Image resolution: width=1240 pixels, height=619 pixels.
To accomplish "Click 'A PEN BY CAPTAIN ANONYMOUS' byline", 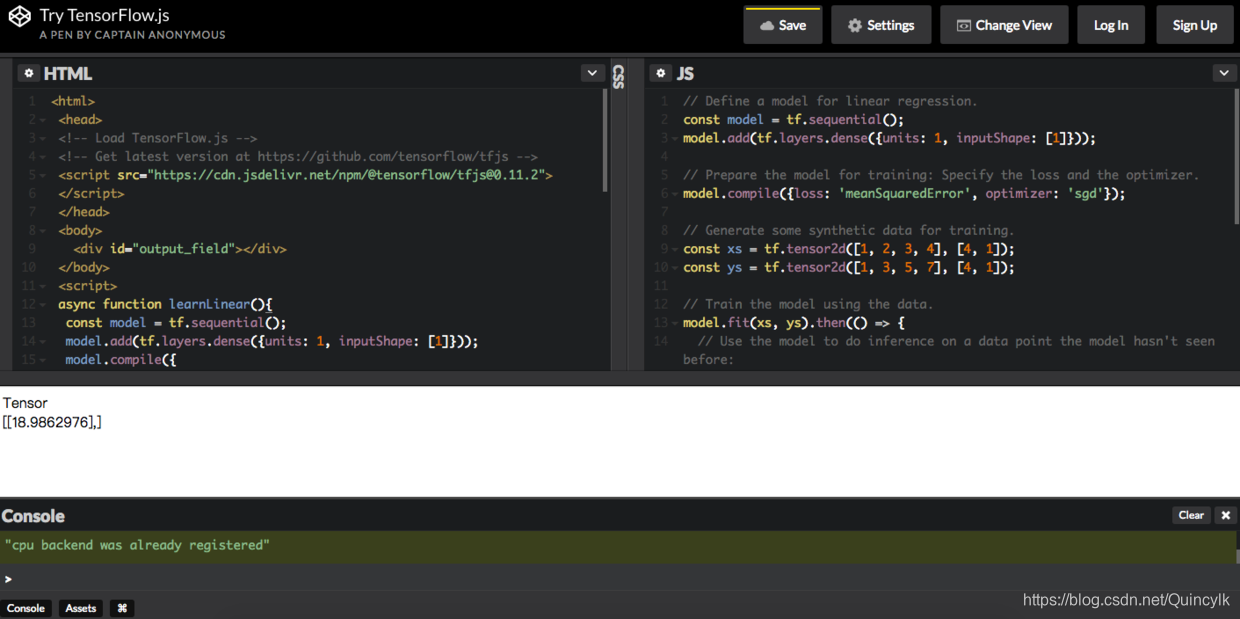I will (132, 35).
